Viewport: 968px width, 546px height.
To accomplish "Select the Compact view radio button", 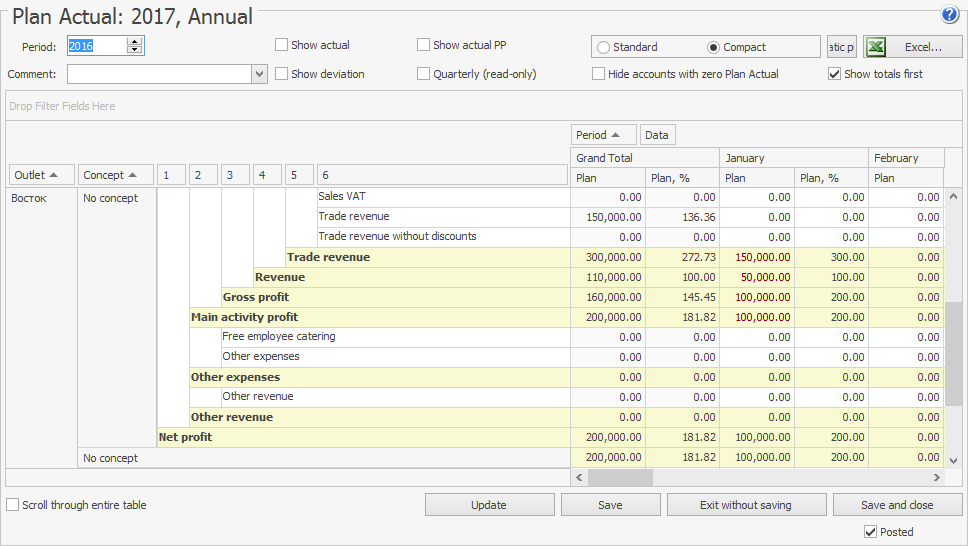I will (x=713, y=47).
